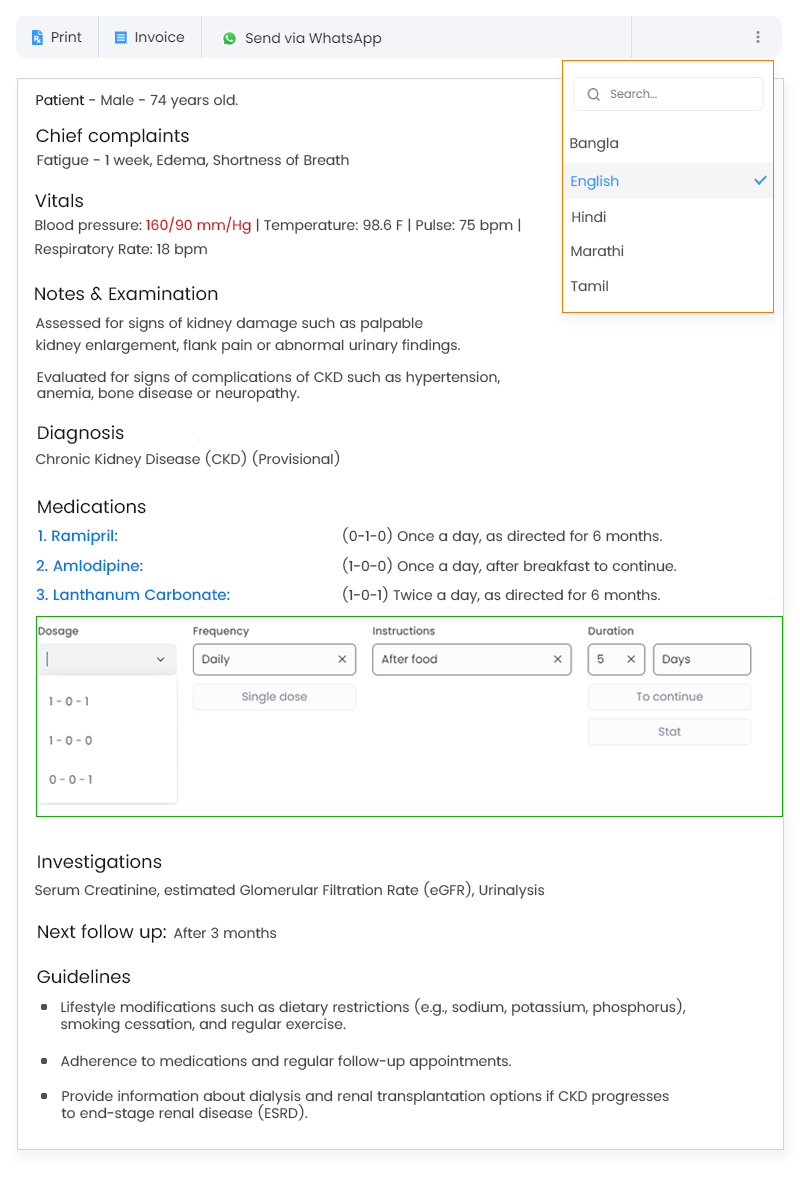The image size is (800, 1180).
Task: Select Hindi from the language list
Action: click(589, 217)
